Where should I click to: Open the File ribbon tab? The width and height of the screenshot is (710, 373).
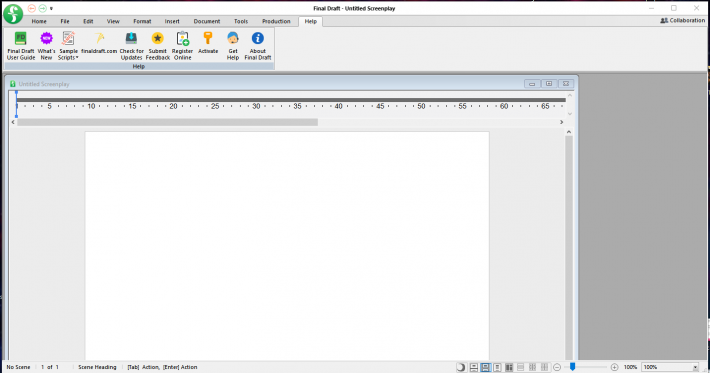coord(65,21)
